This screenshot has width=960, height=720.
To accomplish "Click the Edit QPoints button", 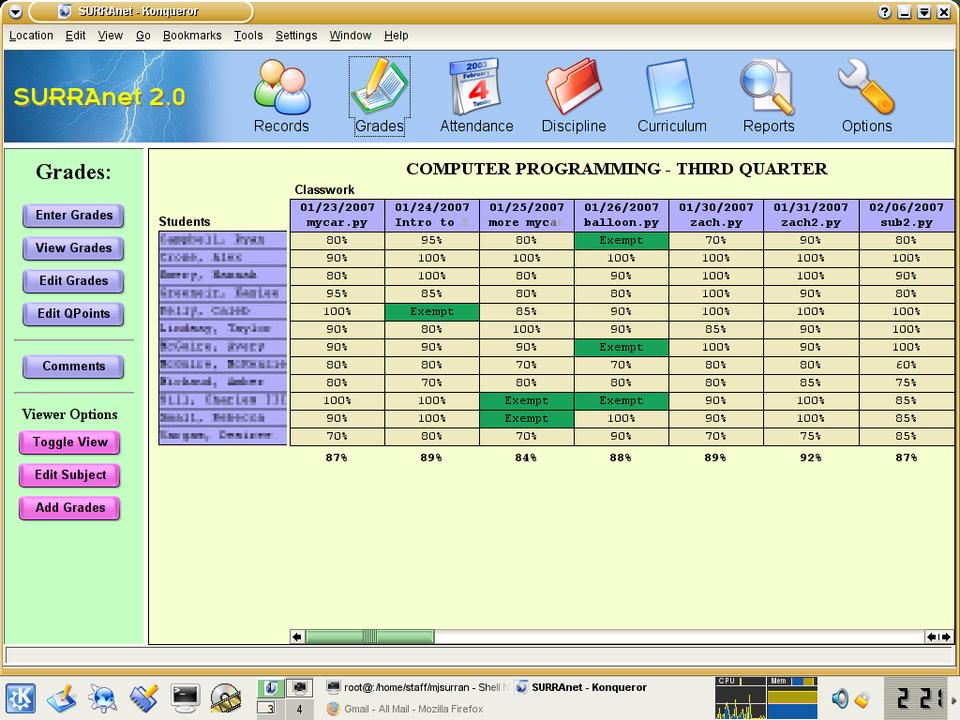I will click(73, 313).
